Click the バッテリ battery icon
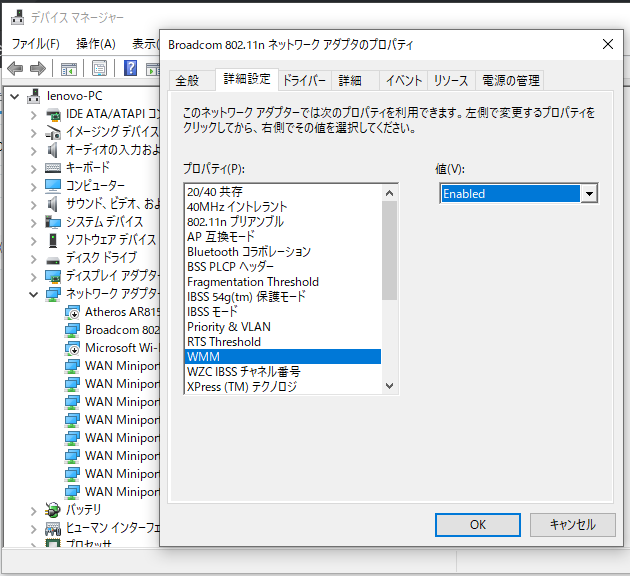 click(53, 510)
